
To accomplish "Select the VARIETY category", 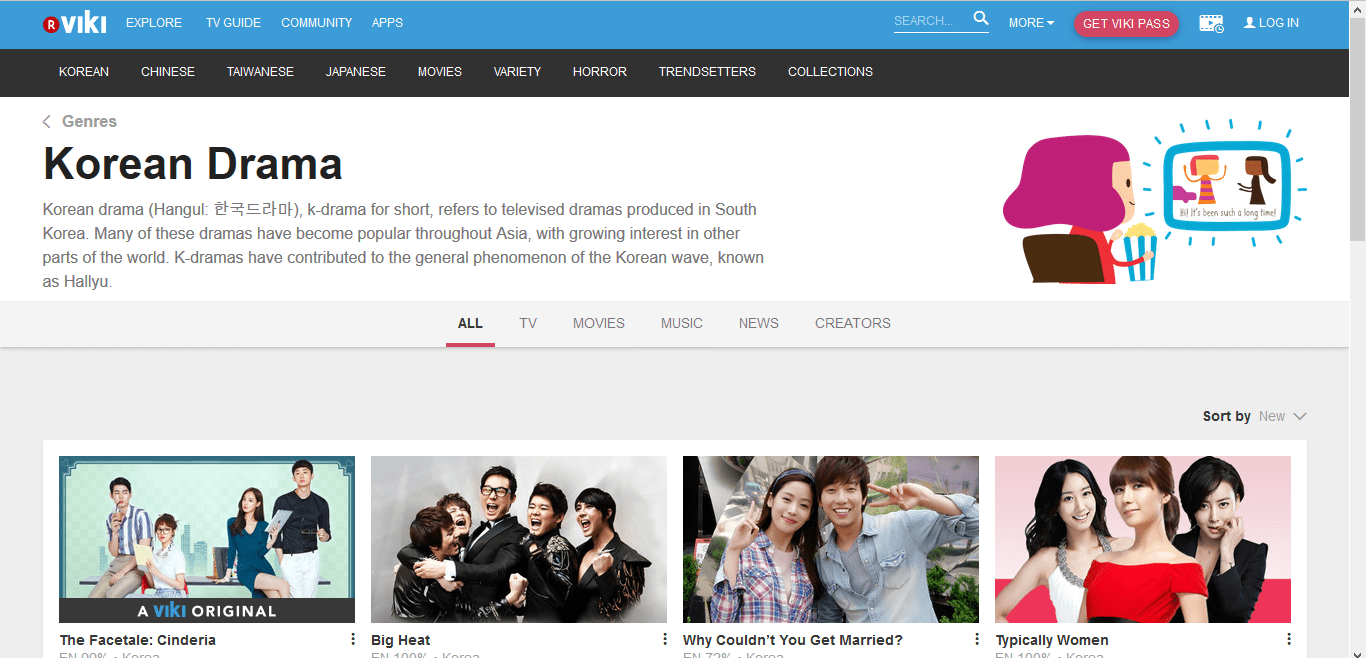I will pos(517,72).
